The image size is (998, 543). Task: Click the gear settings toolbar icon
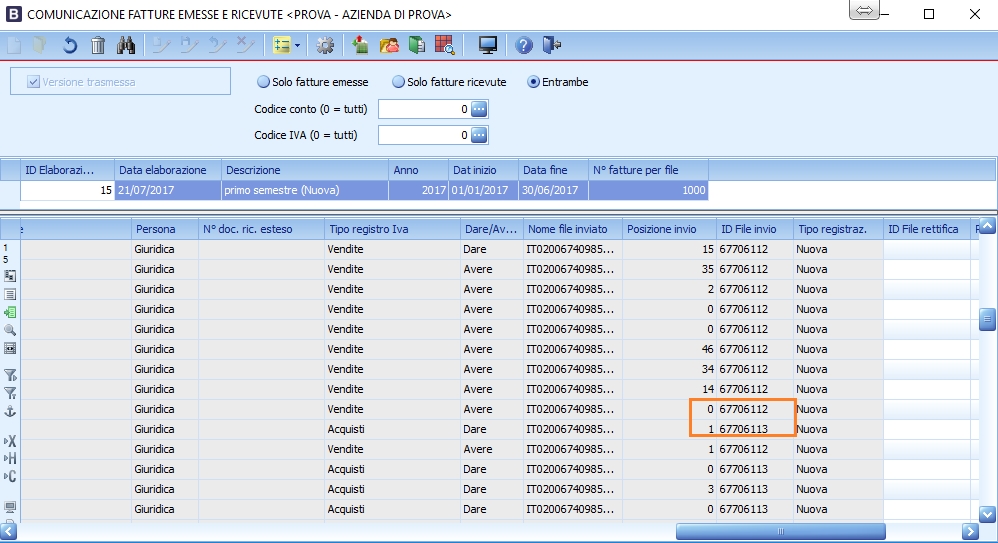coord(325,45)
